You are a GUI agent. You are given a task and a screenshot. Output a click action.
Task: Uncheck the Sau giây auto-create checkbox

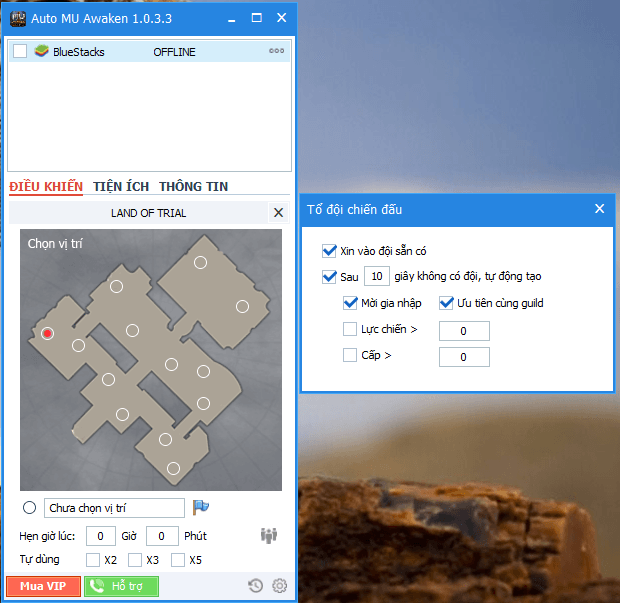tap(329, 276)
